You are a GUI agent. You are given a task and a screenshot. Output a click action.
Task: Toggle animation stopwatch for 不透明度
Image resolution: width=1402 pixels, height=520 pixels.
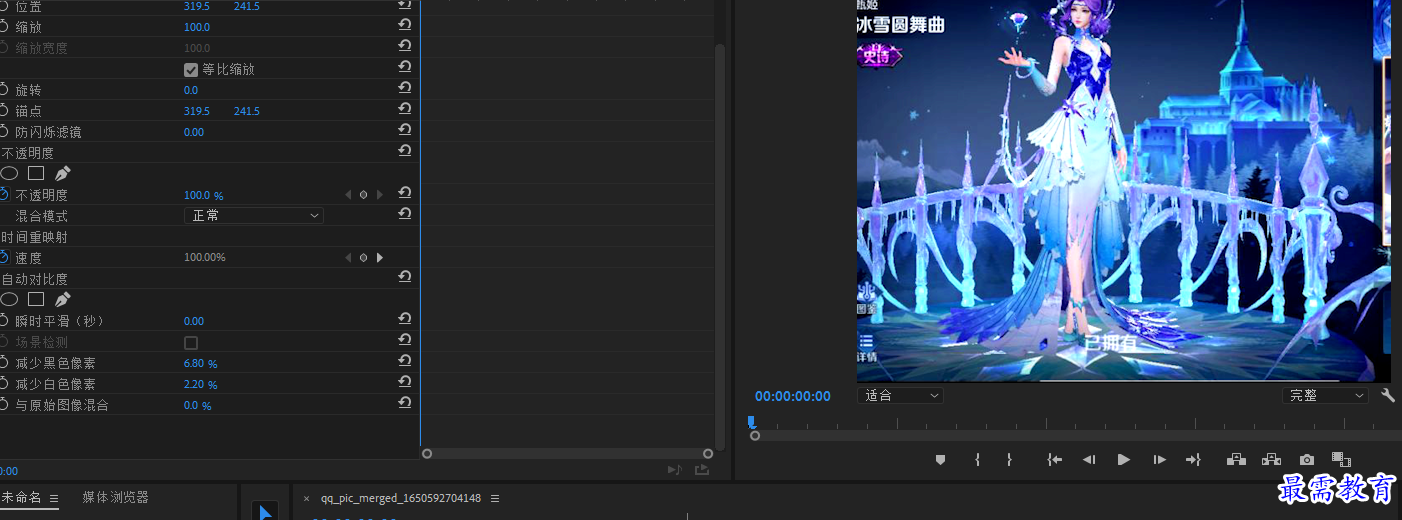(x=4, y=195)
